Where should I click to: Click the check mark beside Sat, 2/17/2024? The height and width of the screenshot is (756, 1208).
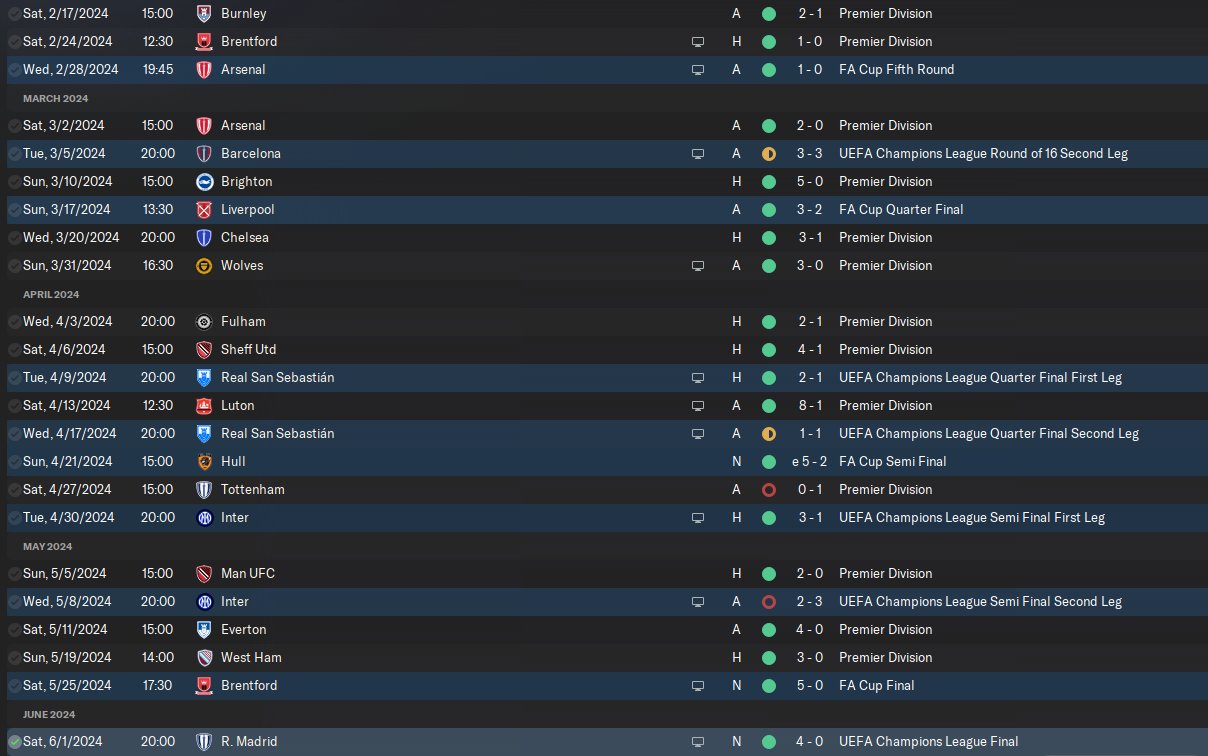point(14,14)
